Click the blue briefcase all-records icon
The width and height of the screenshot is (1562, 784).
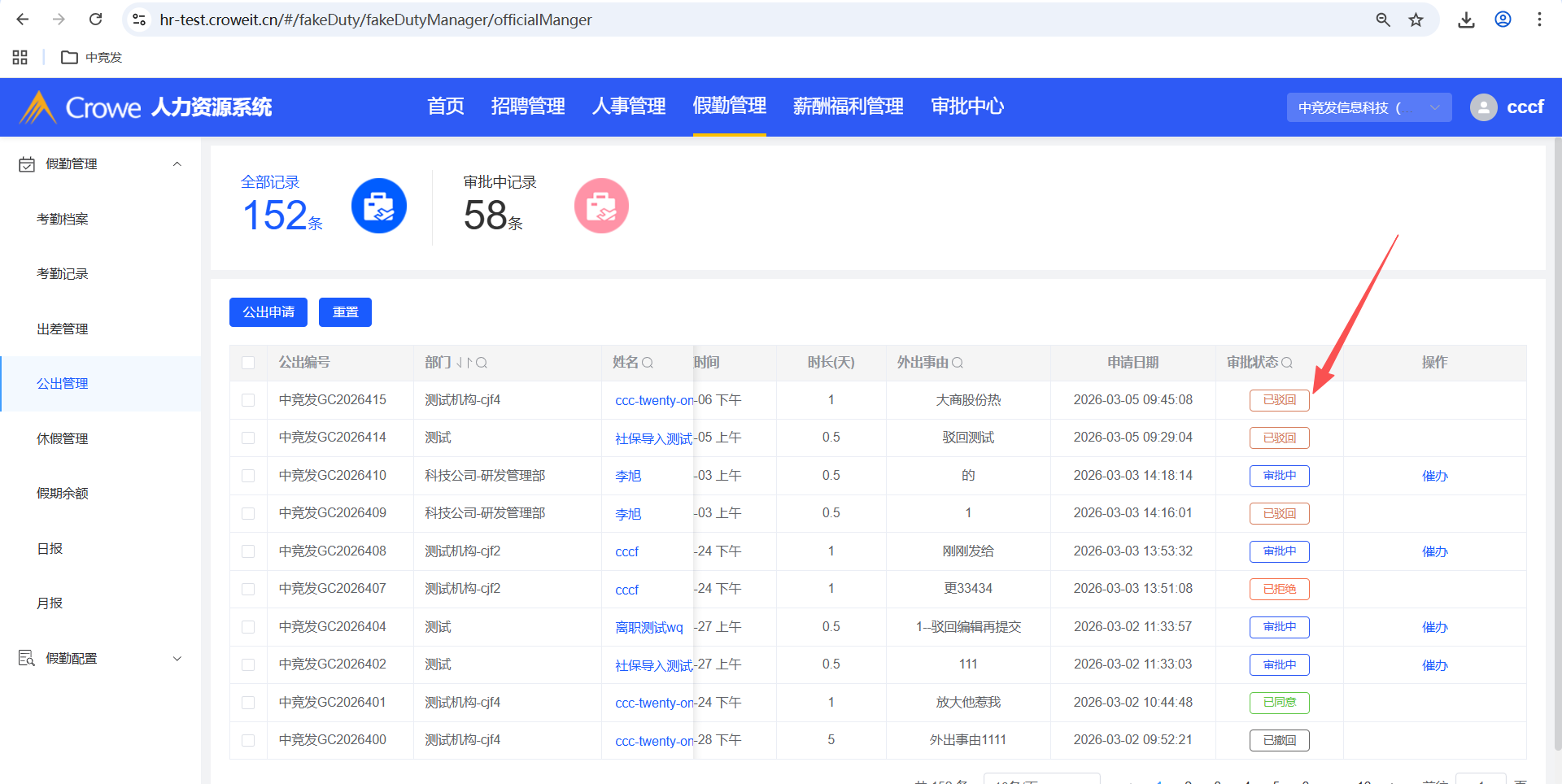pos(378,206)
